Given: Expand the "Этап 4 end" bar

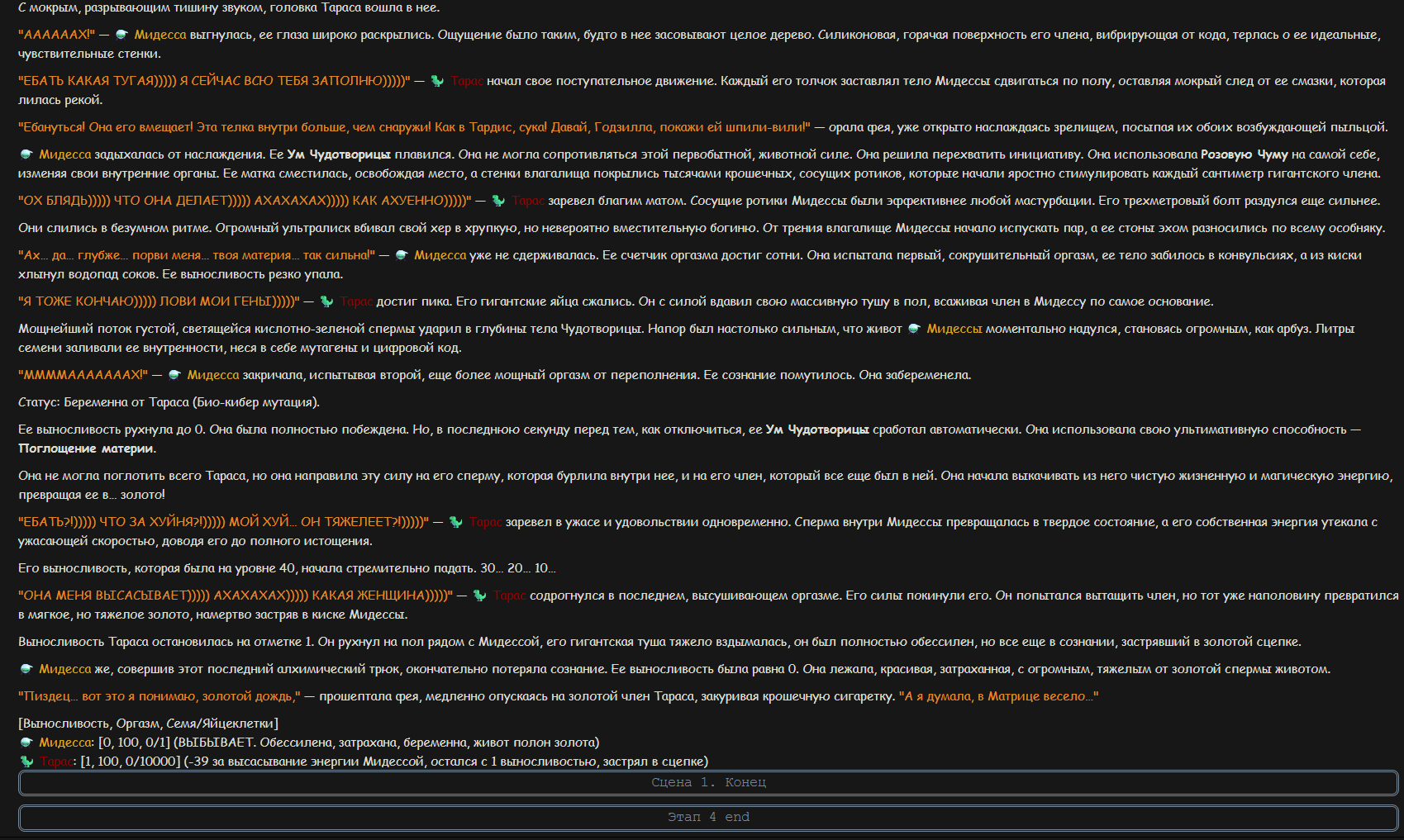Looking at the screenshot, I should tap(708, 817).
